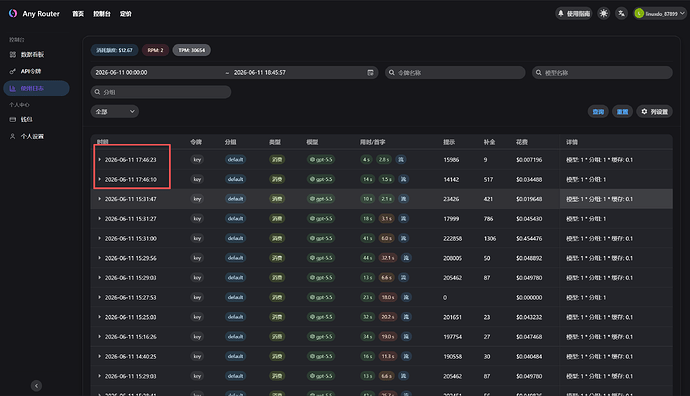Open the language translation icon
The image size is (690, 396).
[621, 14]
